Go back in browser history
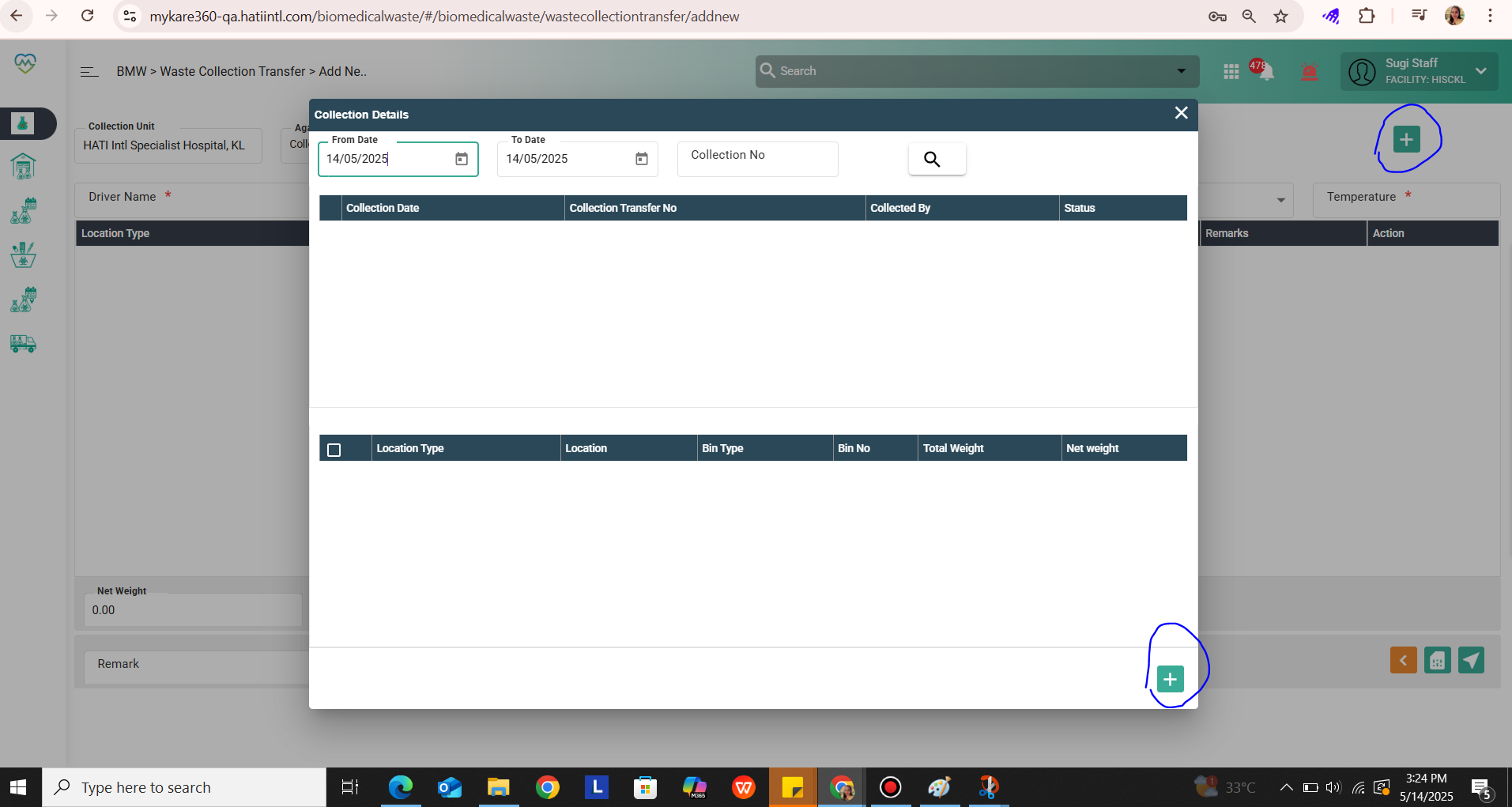This screenshot has width=1512, height=807. (x=17, y=16)
